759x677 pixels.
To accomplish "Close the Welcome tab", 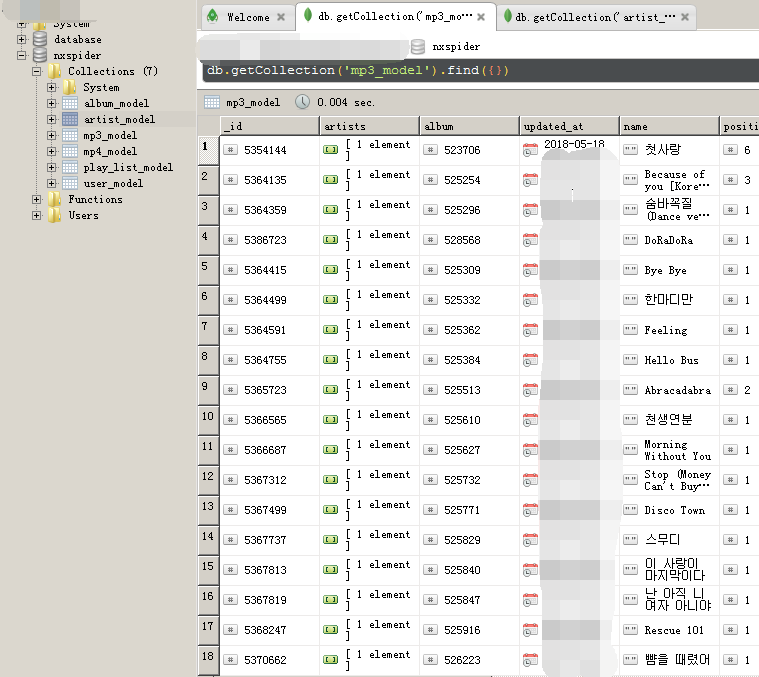I will click(x=281, y=17).
